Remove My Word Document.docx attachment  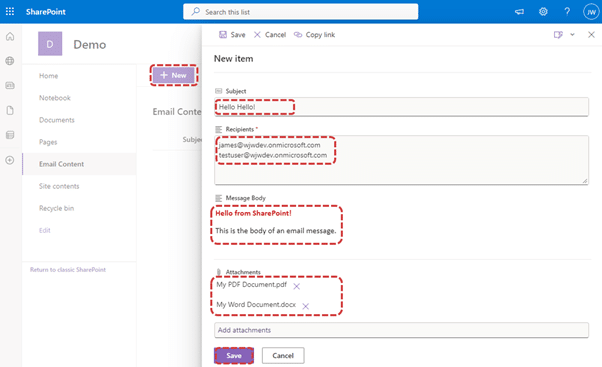[x=306, y=306]
